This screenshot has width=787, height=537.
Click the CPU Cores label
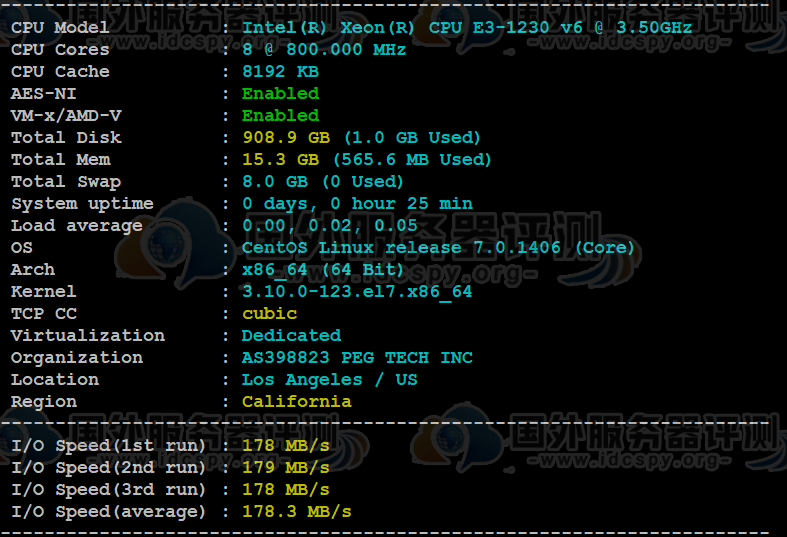coord(60,50)
